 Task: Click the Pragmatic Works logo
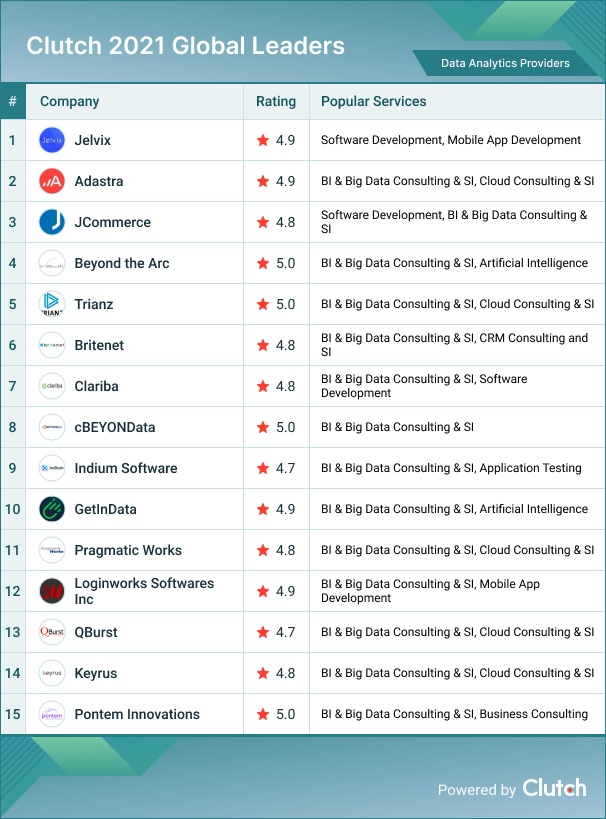[52, 550]
